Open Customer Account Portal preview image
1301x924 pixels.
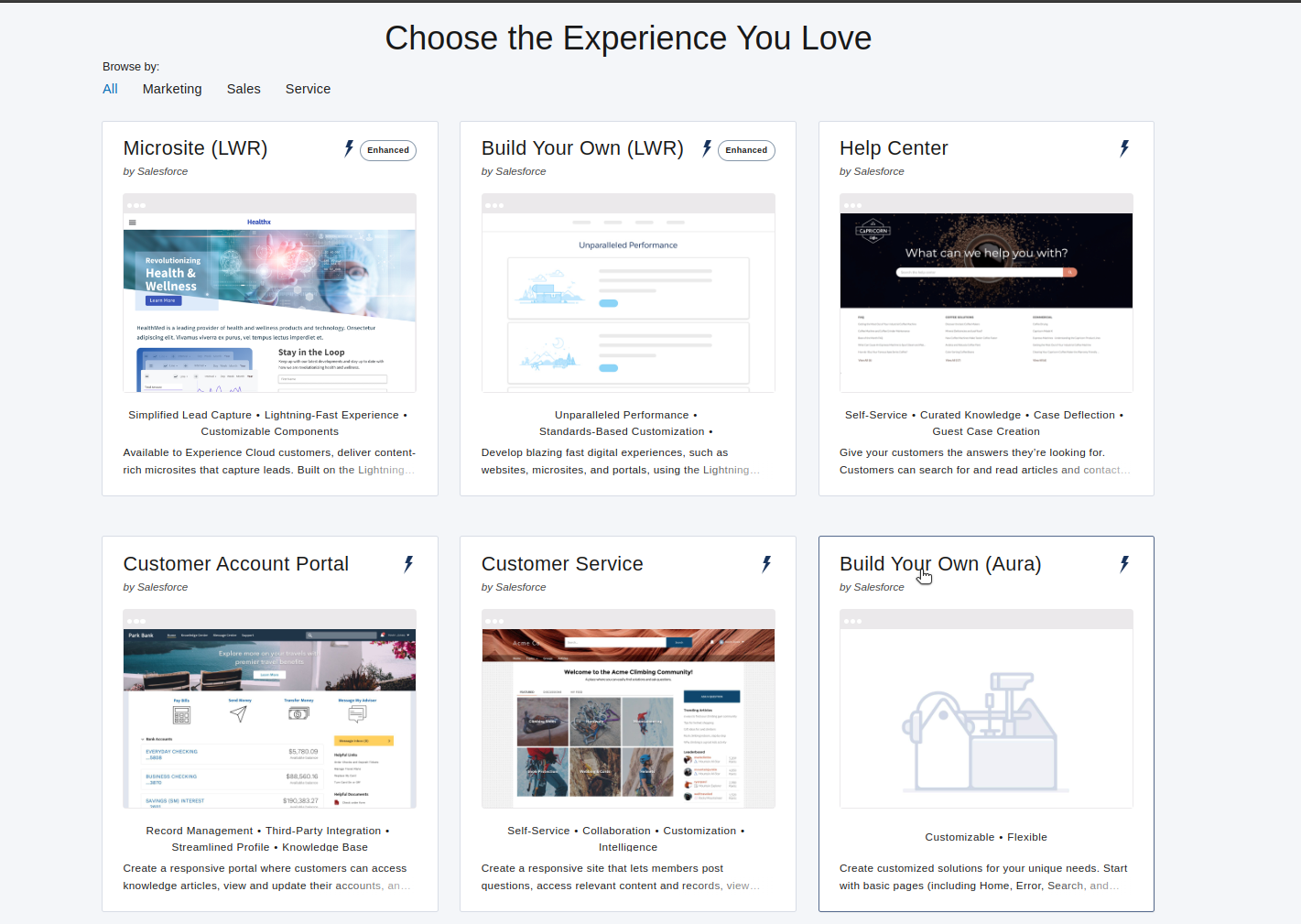(269, 709)
